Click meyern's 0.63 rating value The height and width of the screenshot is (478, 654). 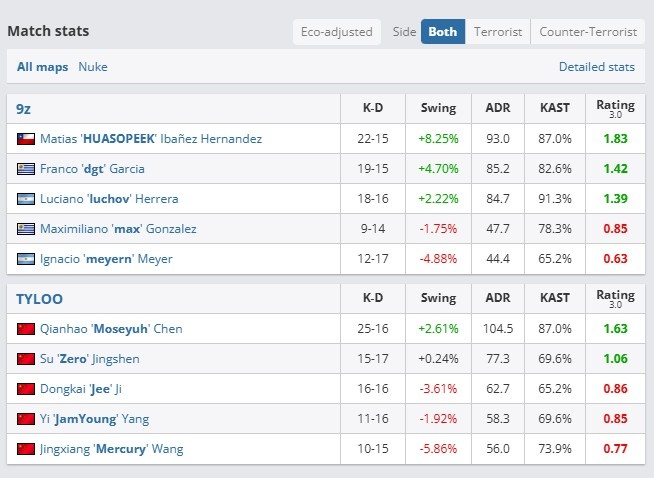point(616,259)
